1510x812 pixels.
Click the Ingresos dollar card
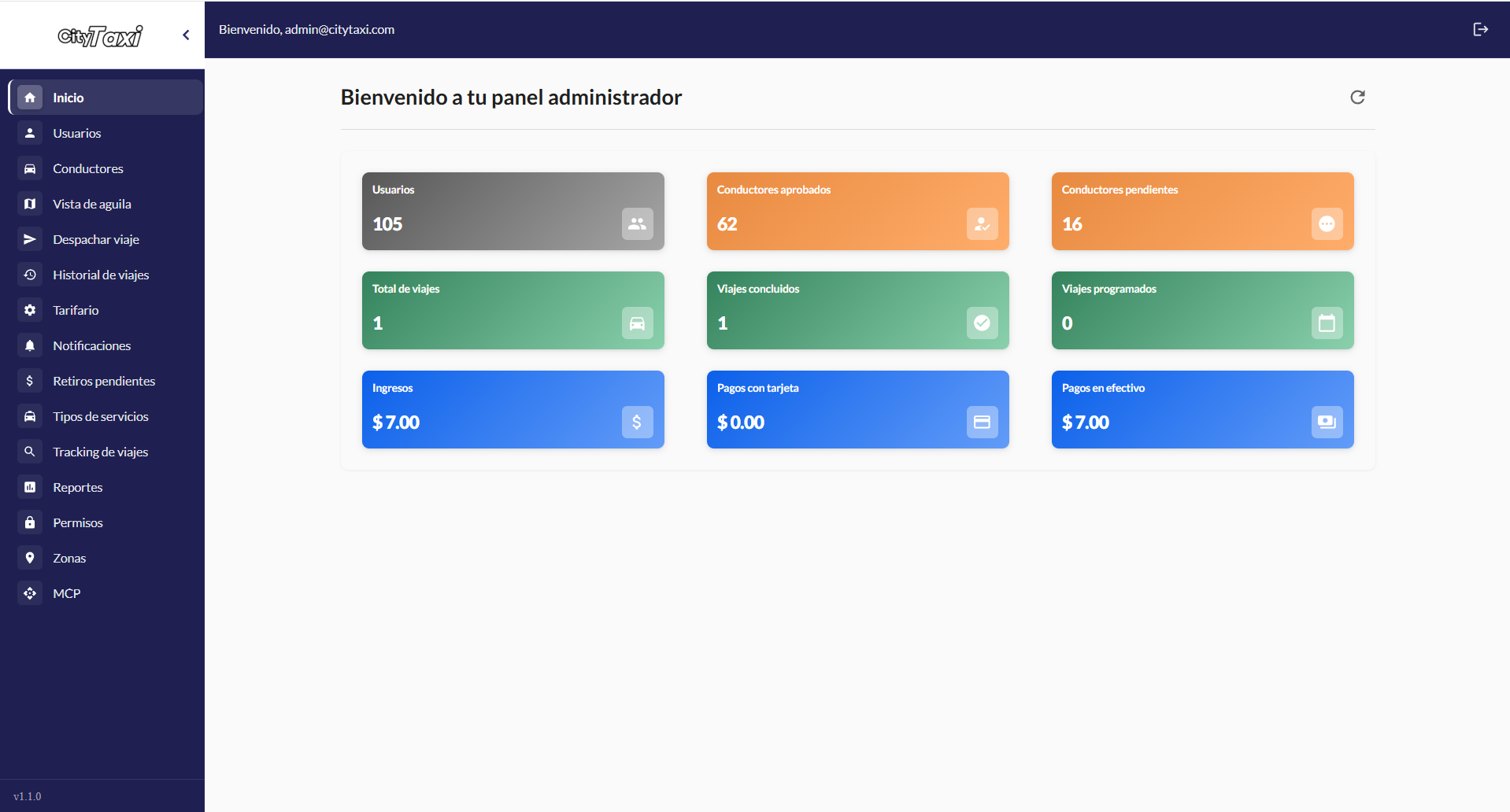(x=513, y=409)
